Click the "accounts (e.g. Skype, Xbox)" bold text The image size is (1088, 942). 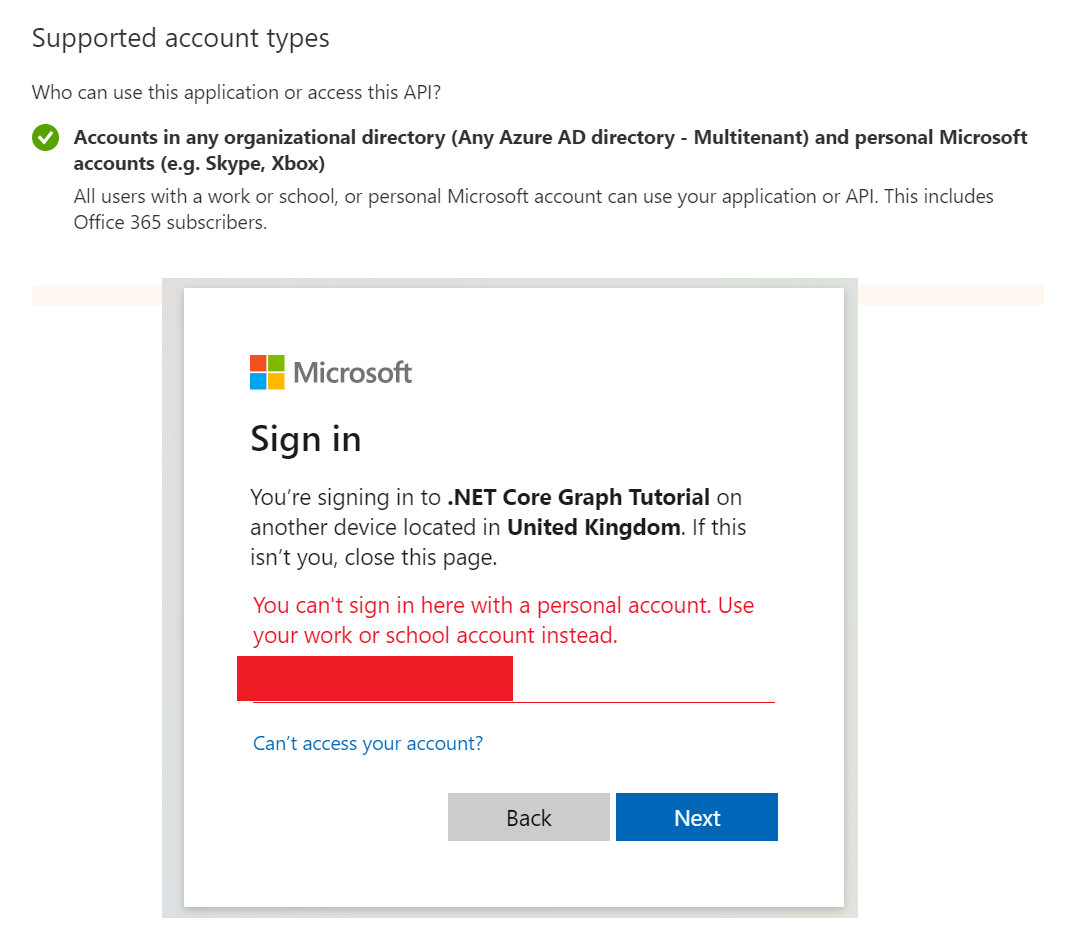[x=199, y=163]
